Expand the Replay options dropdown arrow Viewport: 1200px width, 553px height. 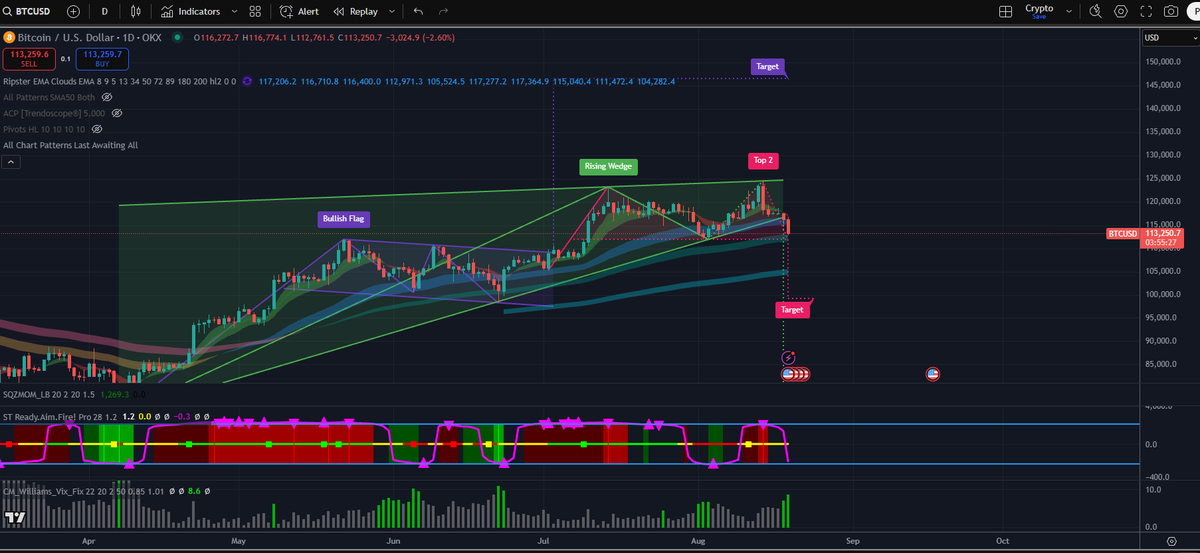392,11
